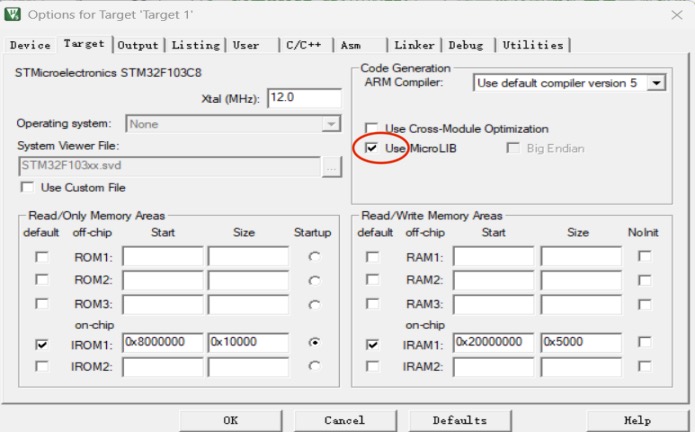Viewport: 695px width, 433px height.
Task: Select the IROM1 Startup radio button
Action: tap(314, 343)
